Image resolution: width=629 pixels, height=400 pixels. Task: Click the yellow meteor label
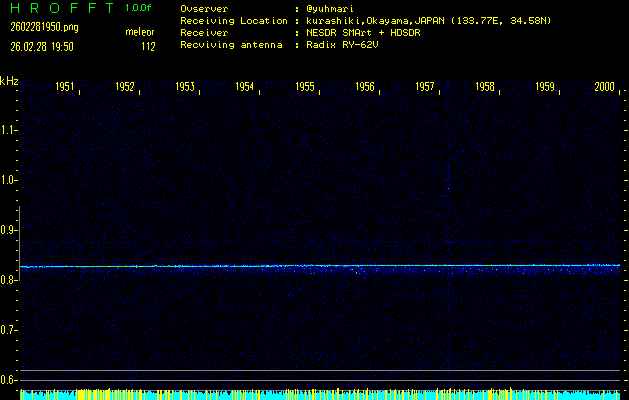coord(139,32)
